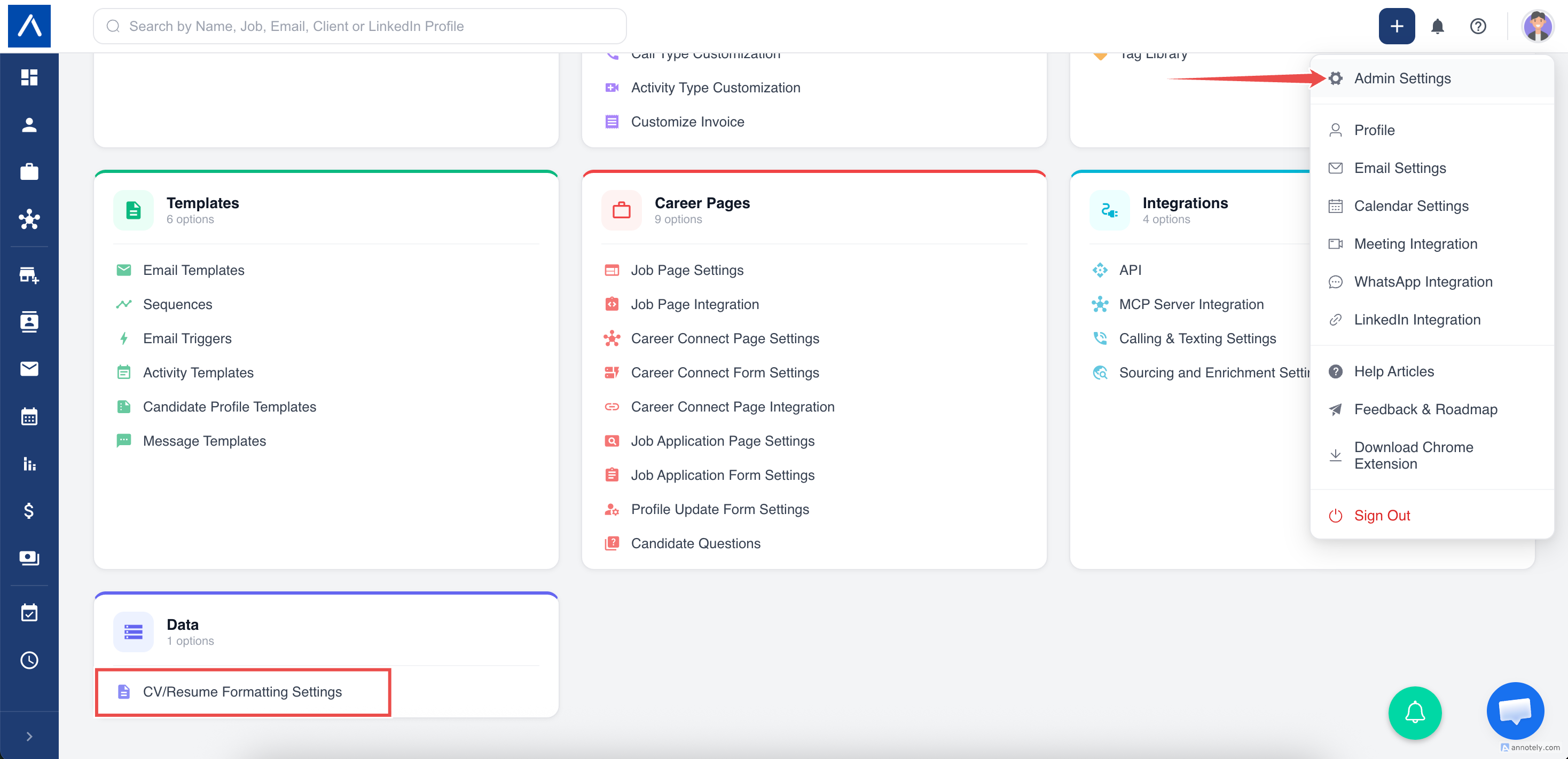
Task: Open the blue chat widget bubble
Action: pyautogui.click(x=1515, y=711)
